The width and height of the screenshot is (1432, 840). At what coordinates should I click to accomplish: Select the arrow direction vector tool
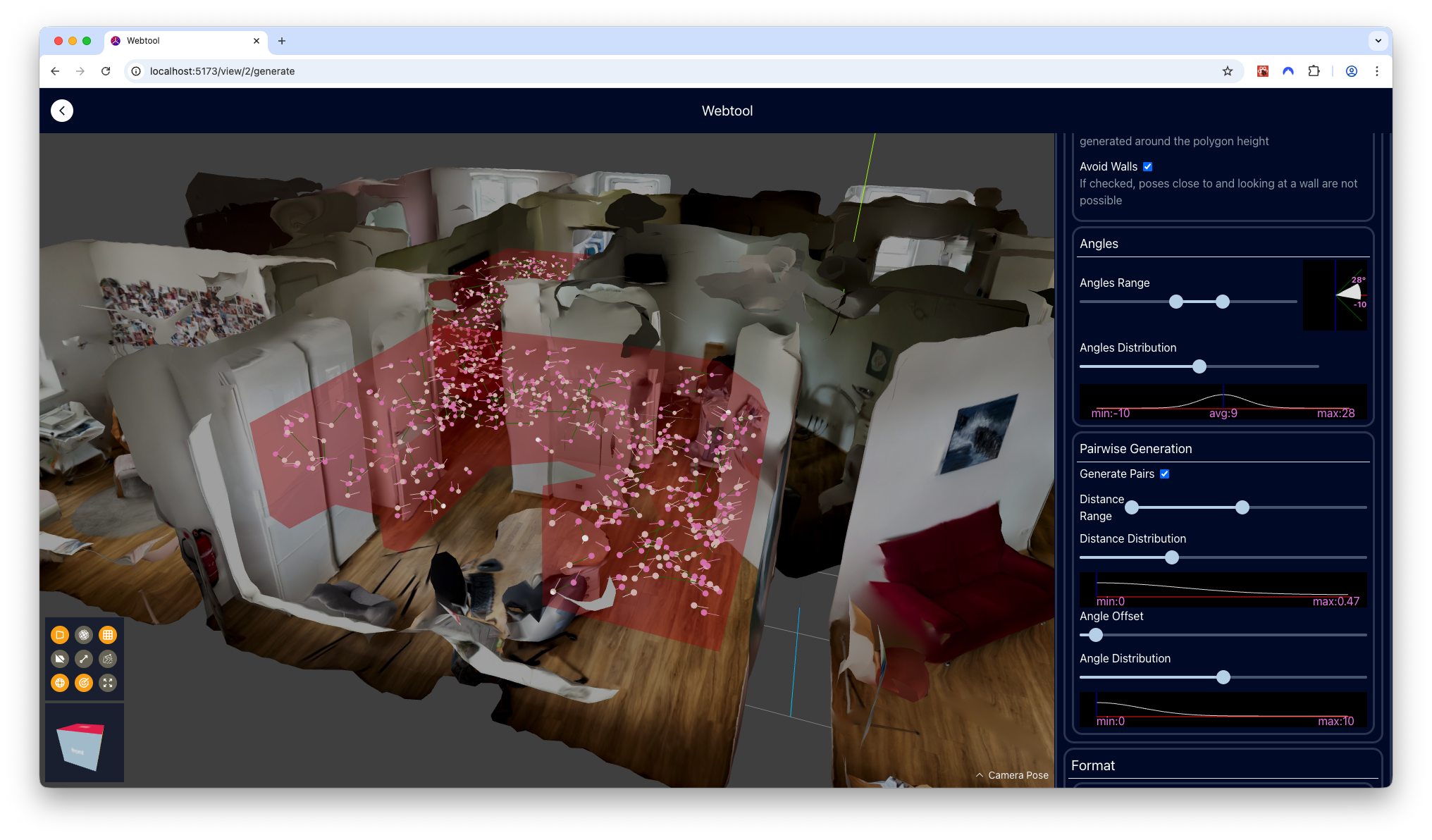[84, 658]
